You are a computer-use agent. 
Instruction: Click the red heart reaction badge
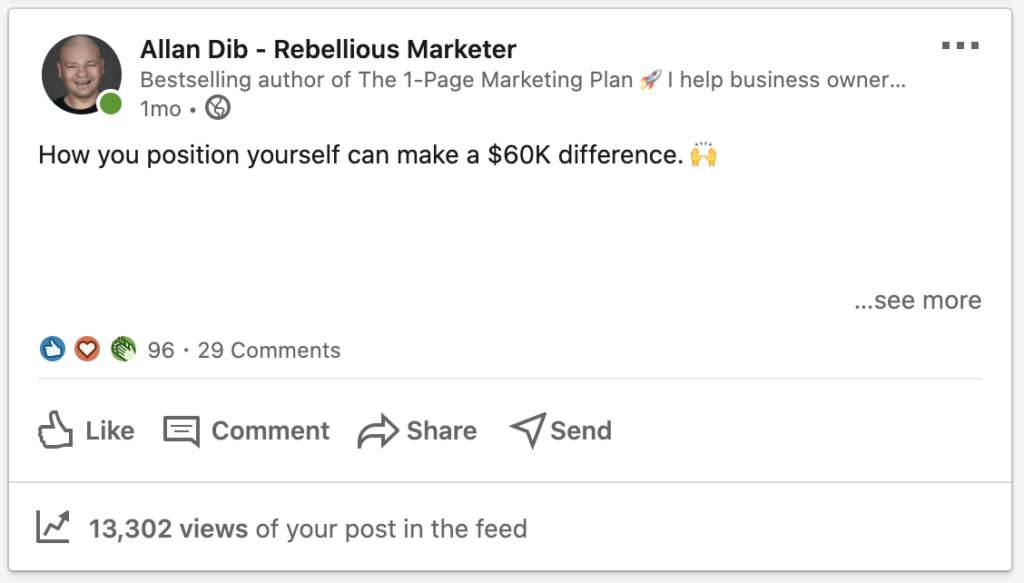coord(87,349)
